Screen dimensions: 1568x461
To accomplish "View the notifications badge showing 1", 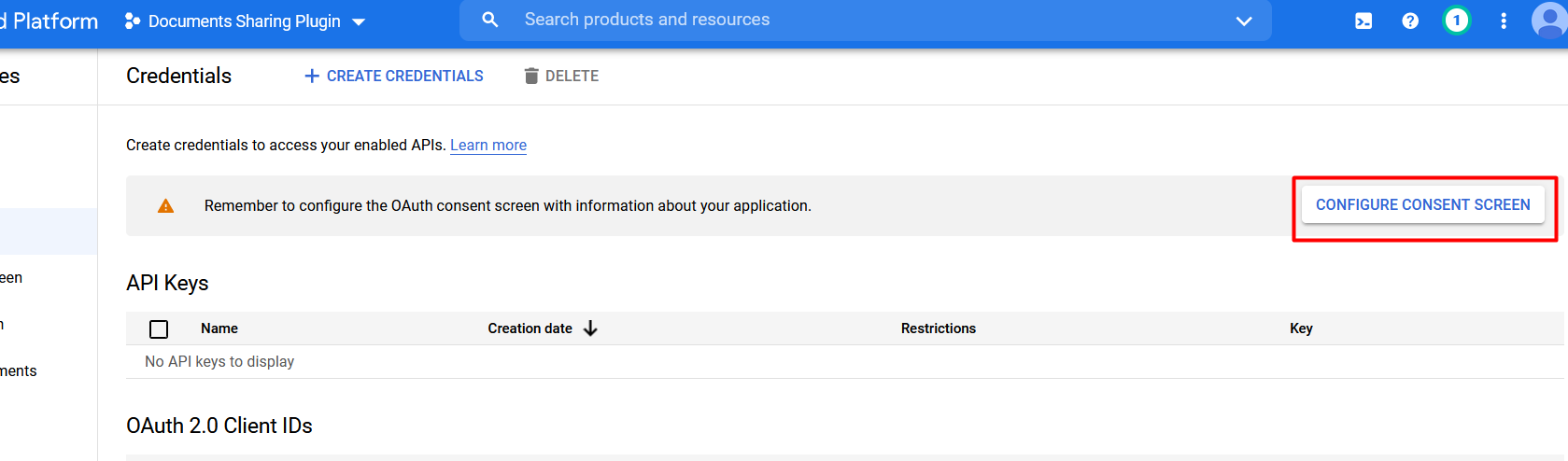I will [1456, 20].
